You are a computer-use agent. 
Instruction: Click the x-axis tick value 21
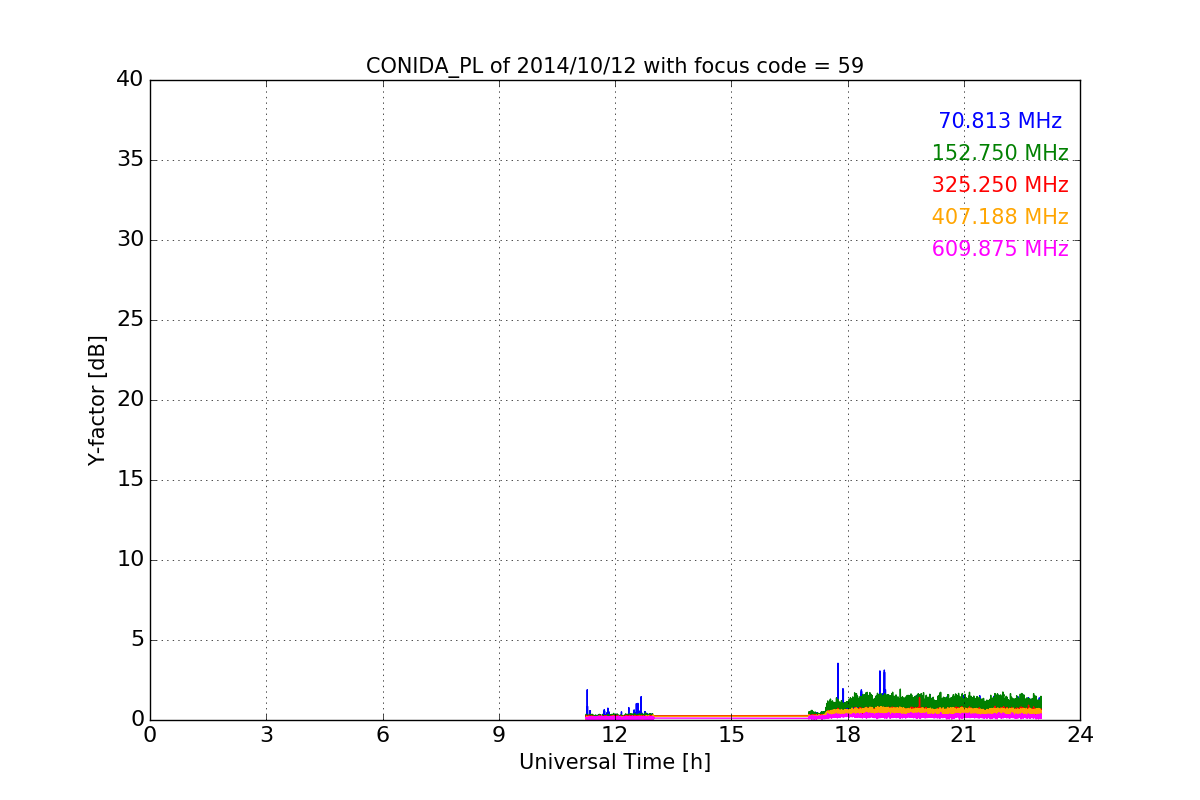coord(964,734)
